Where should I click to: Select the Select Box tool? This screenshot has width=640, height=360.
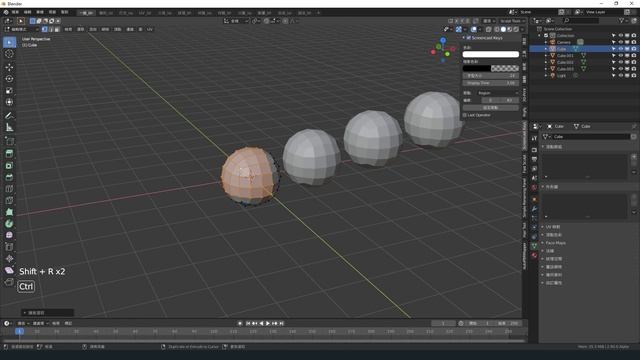click(9, 42)
